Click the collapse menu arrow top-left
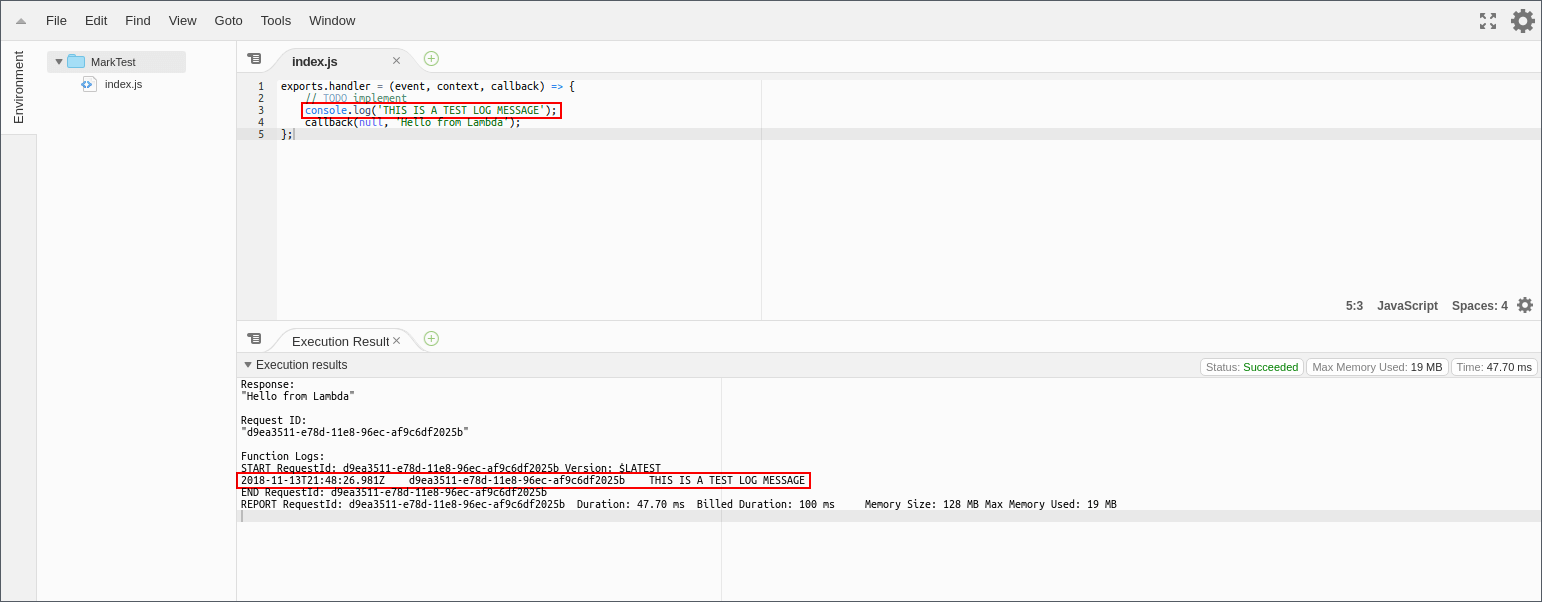This screenshot has height=602, width=1543. point(20,20)
